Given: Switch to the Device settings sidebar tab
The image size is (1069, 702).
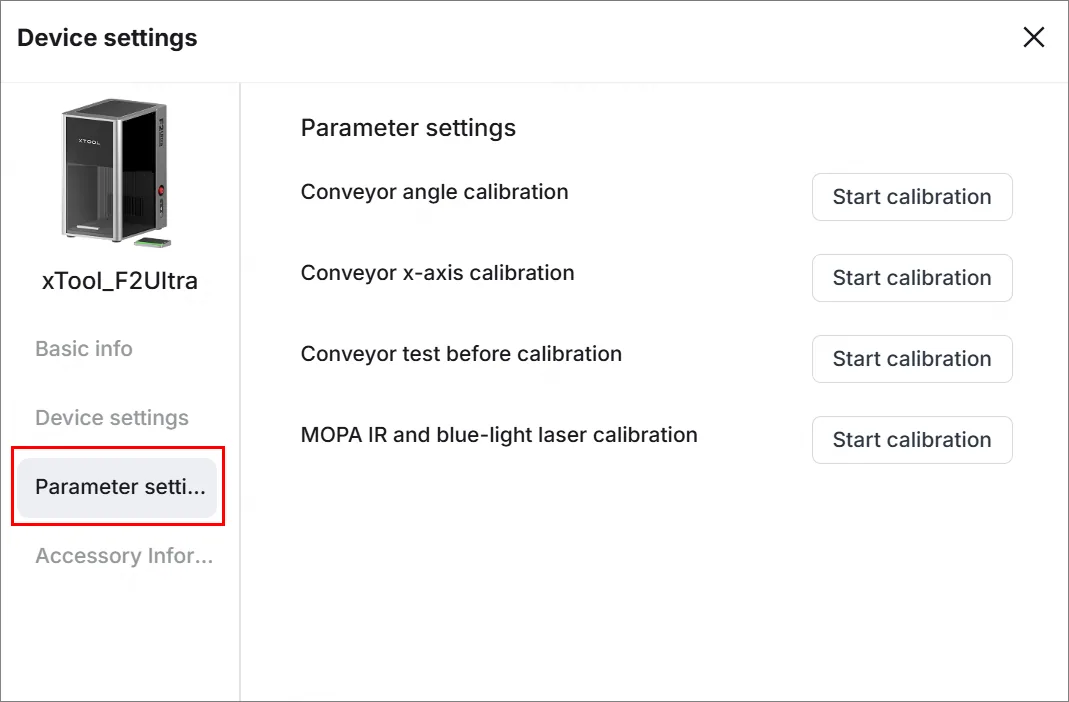Looking at the screenshot, I should [112, 417].
